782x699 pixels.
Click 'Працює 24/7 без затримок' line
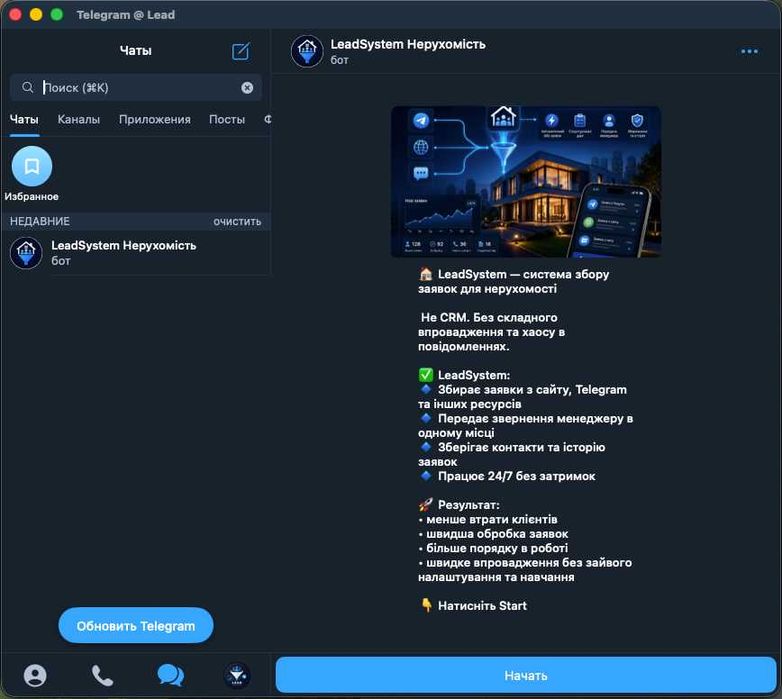516,476
